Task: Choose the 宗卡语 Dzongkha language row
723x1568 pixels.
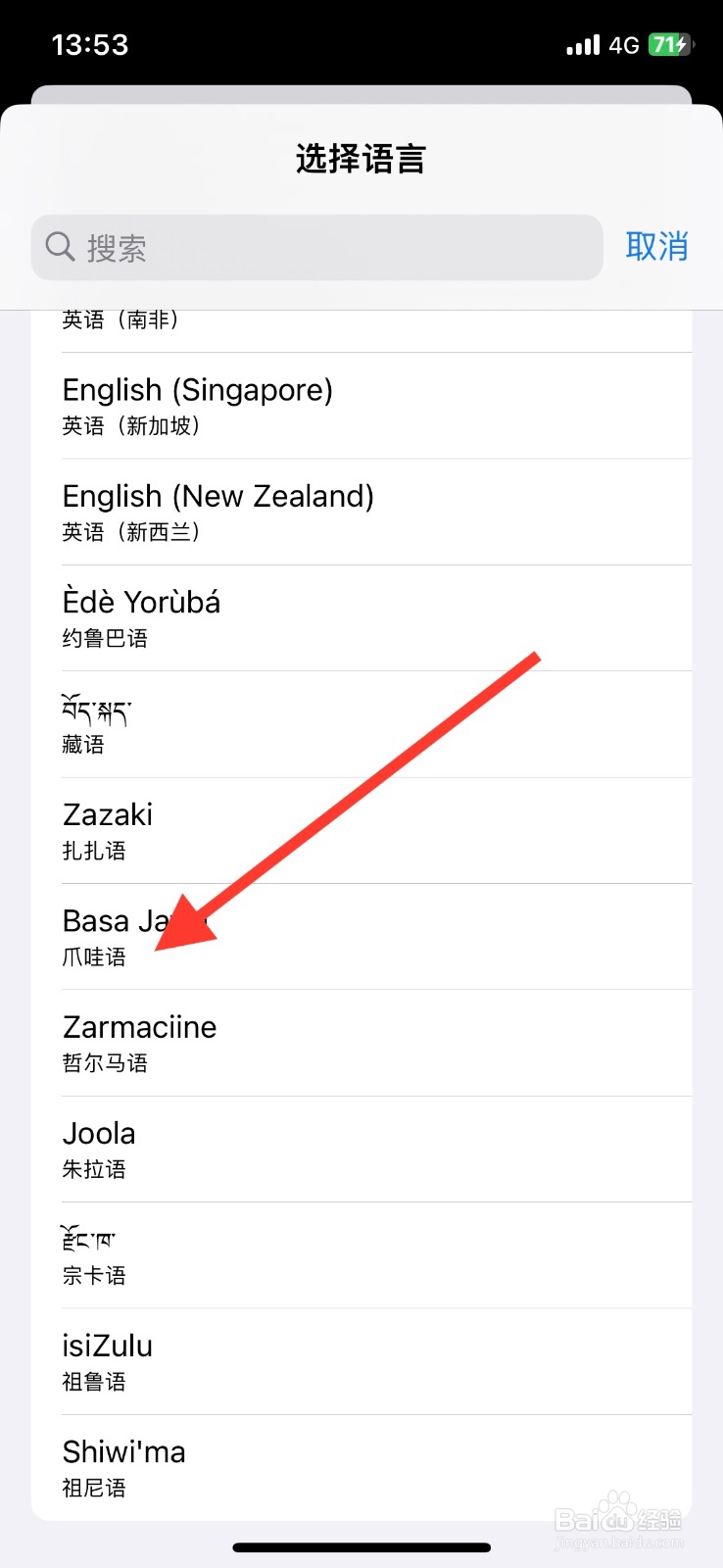Action: pyautogui.click(x=361, y=1255)
